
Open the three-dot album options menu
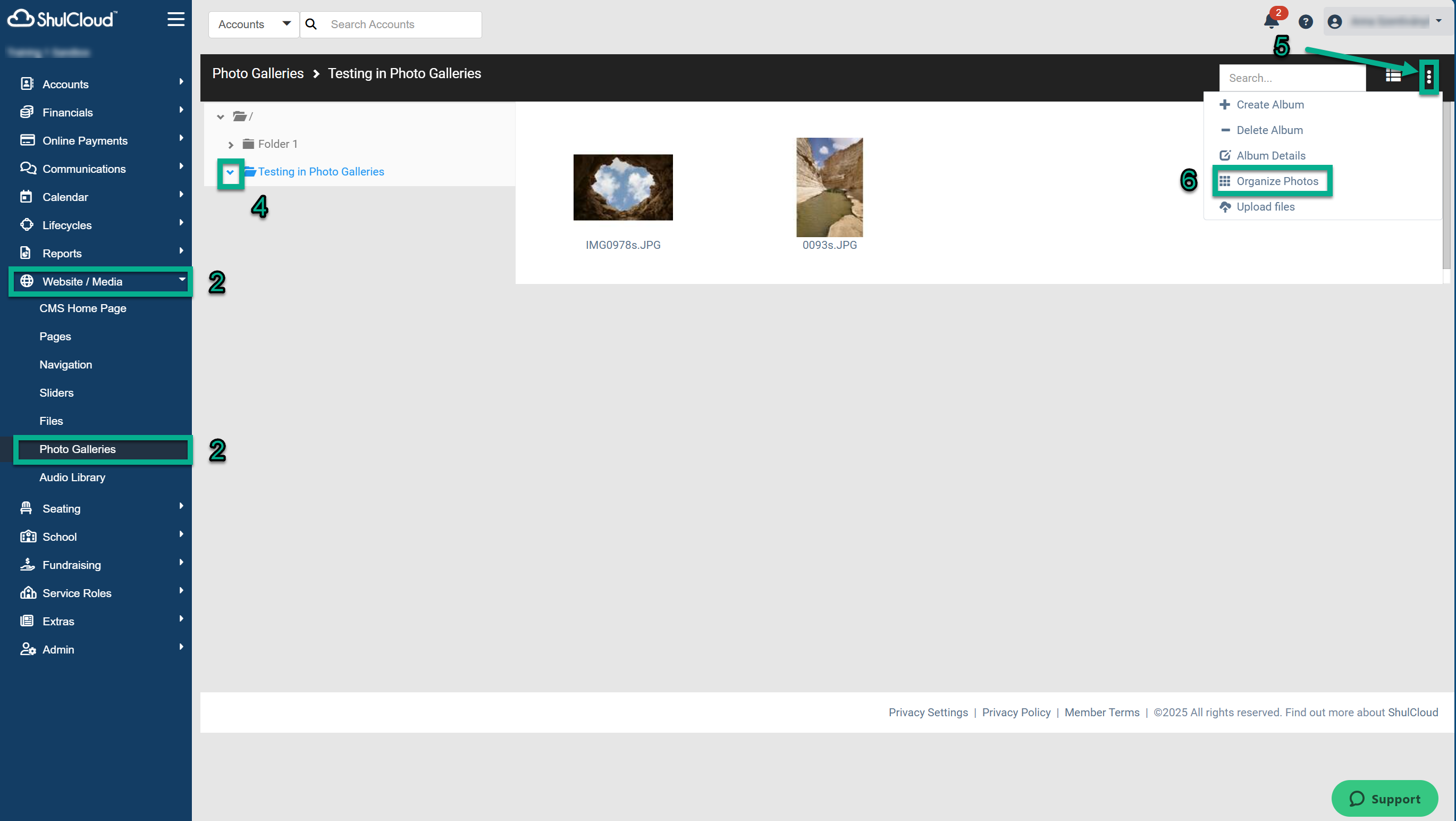(1428, 77)
